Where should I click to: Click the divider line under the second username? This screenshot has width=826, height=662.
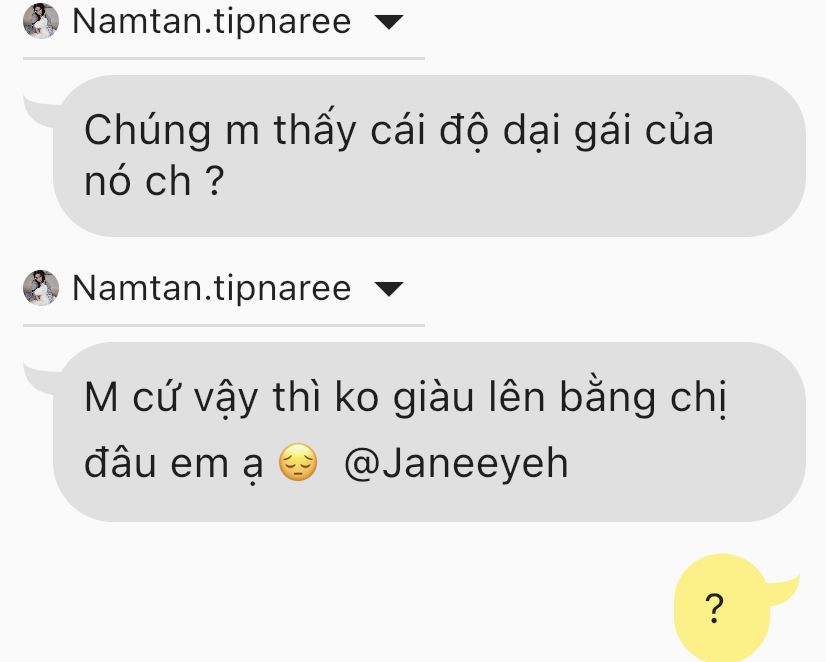(224, 325)
